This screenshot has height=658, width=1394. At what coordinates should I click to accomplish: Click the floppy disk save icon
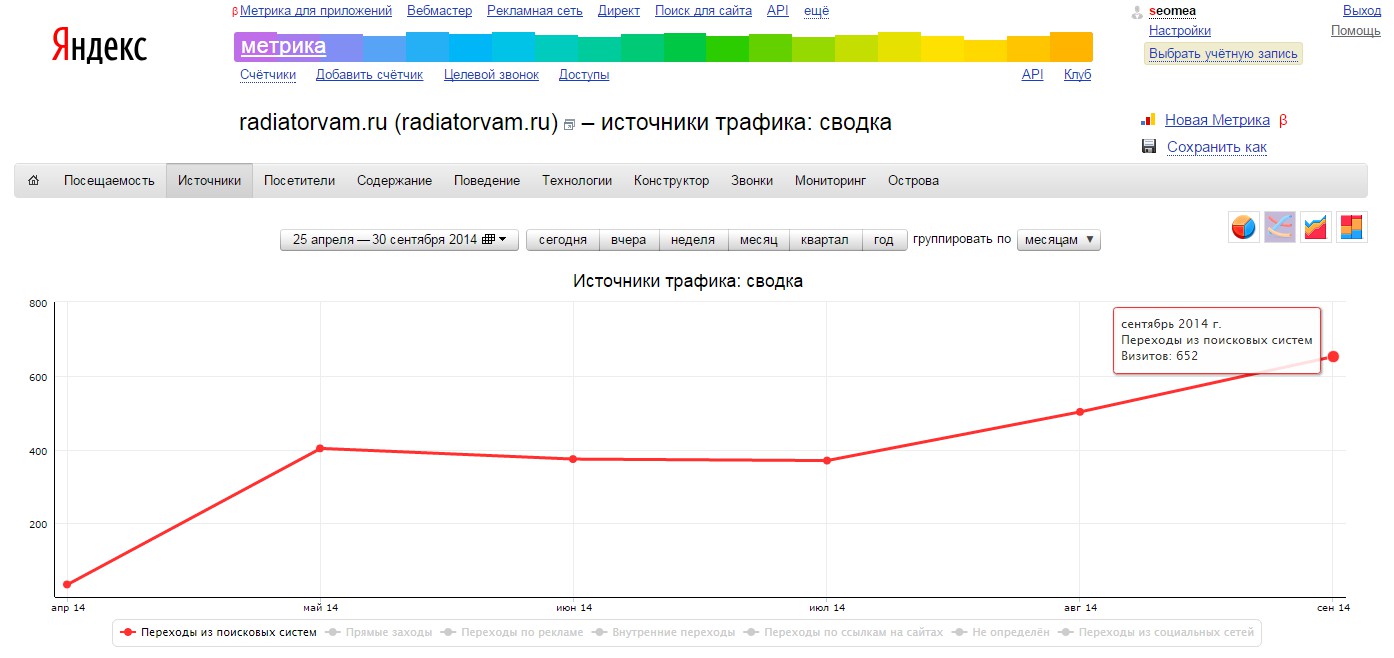[1149, 147]
